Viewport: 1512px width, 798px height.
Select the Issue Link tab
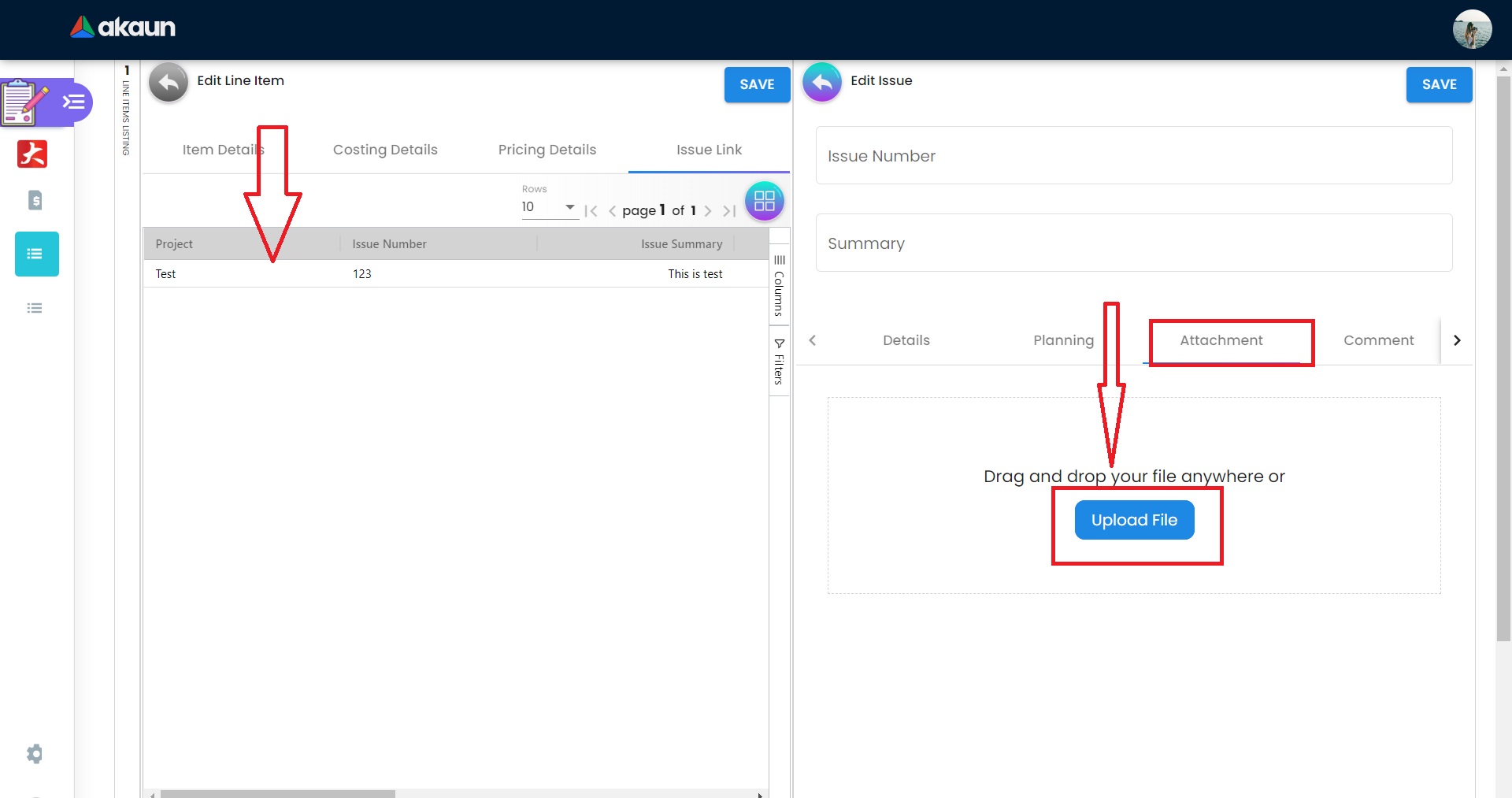[709, 150]
